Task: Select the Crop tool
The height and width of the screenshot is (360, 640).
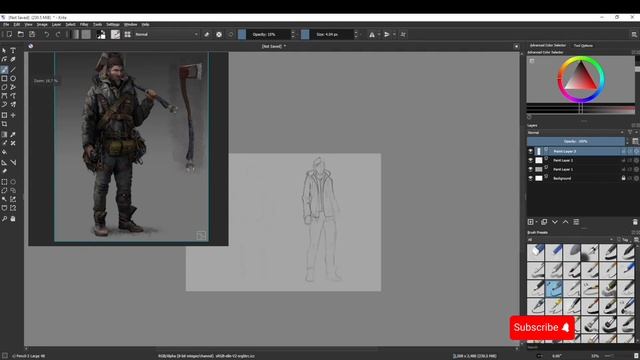Action: pos(4,124)
